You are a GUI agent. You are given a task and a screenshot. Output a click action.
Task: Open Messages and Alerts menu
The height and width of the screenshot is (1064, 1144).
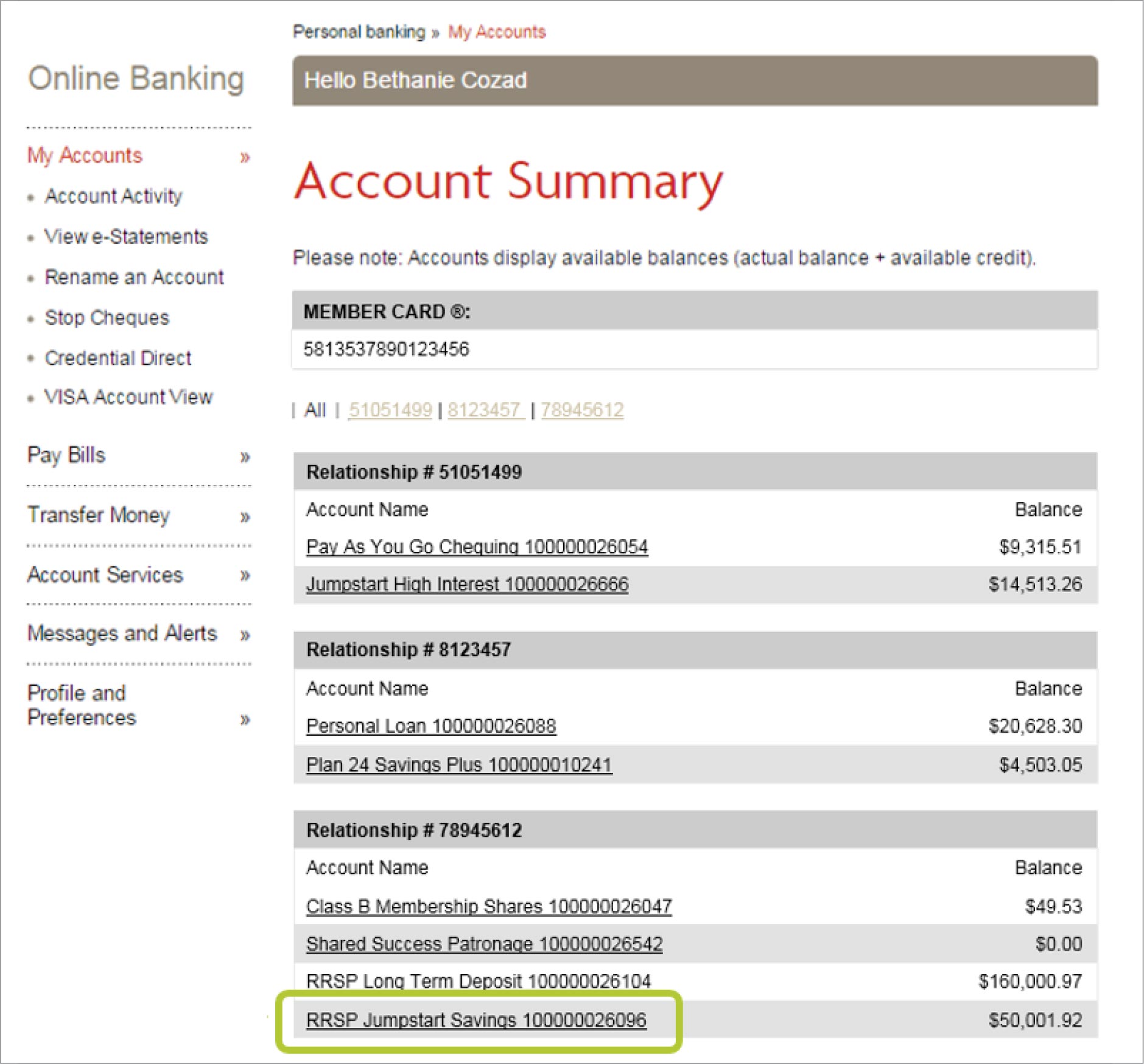(122, 633)
